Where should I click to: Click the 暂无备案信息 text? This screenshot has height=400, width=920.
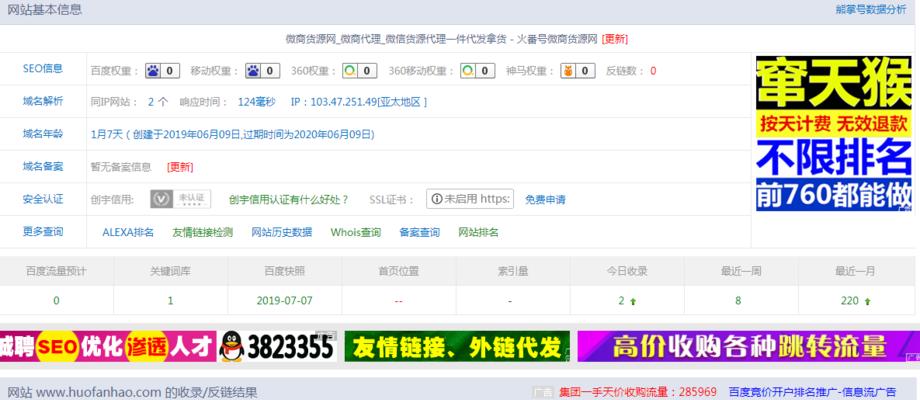121,167
